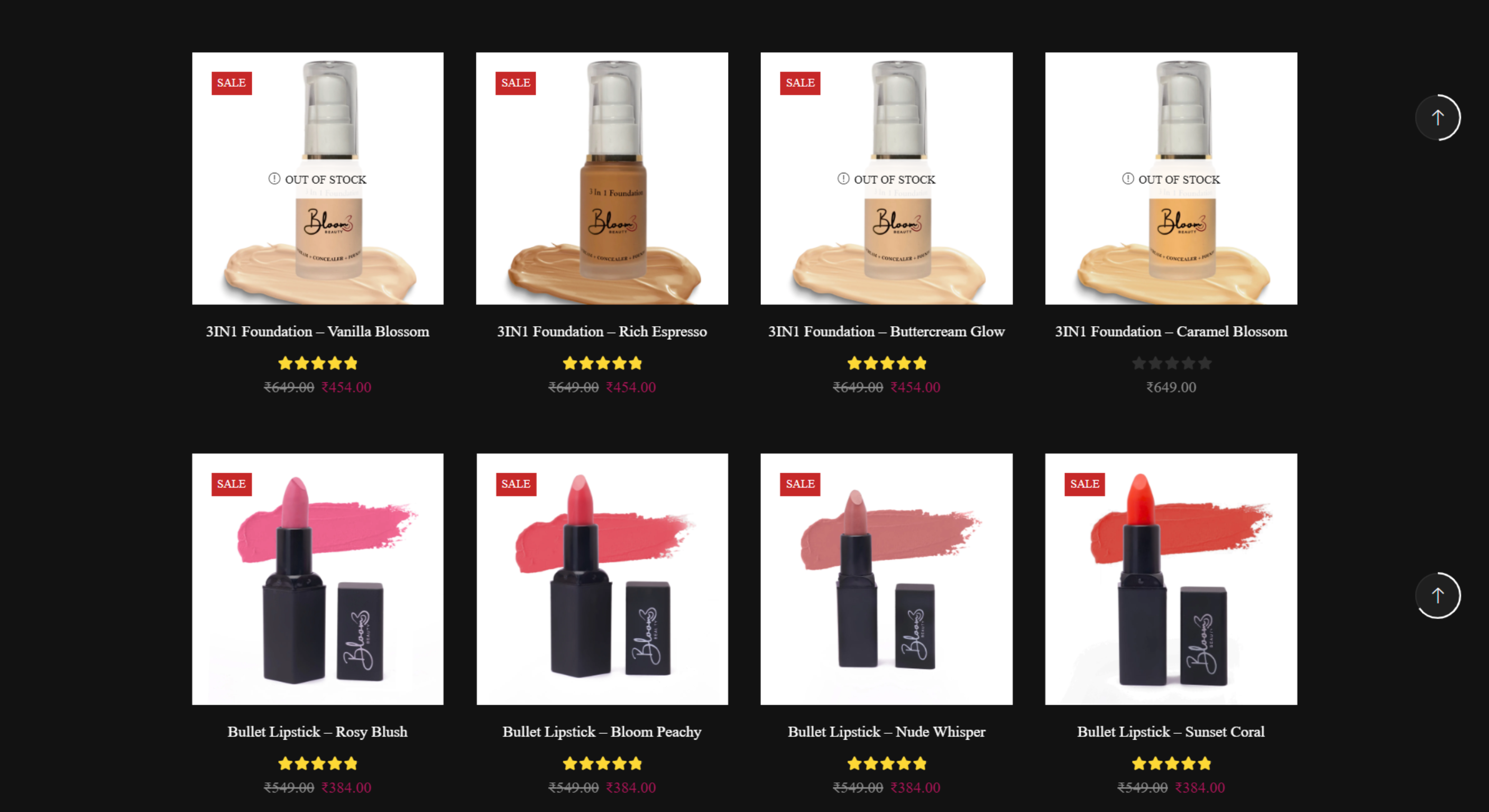1489x812 pixels.
Task: Click the lower scroll-to-top arrow icon
Action: pos(1438,595)
